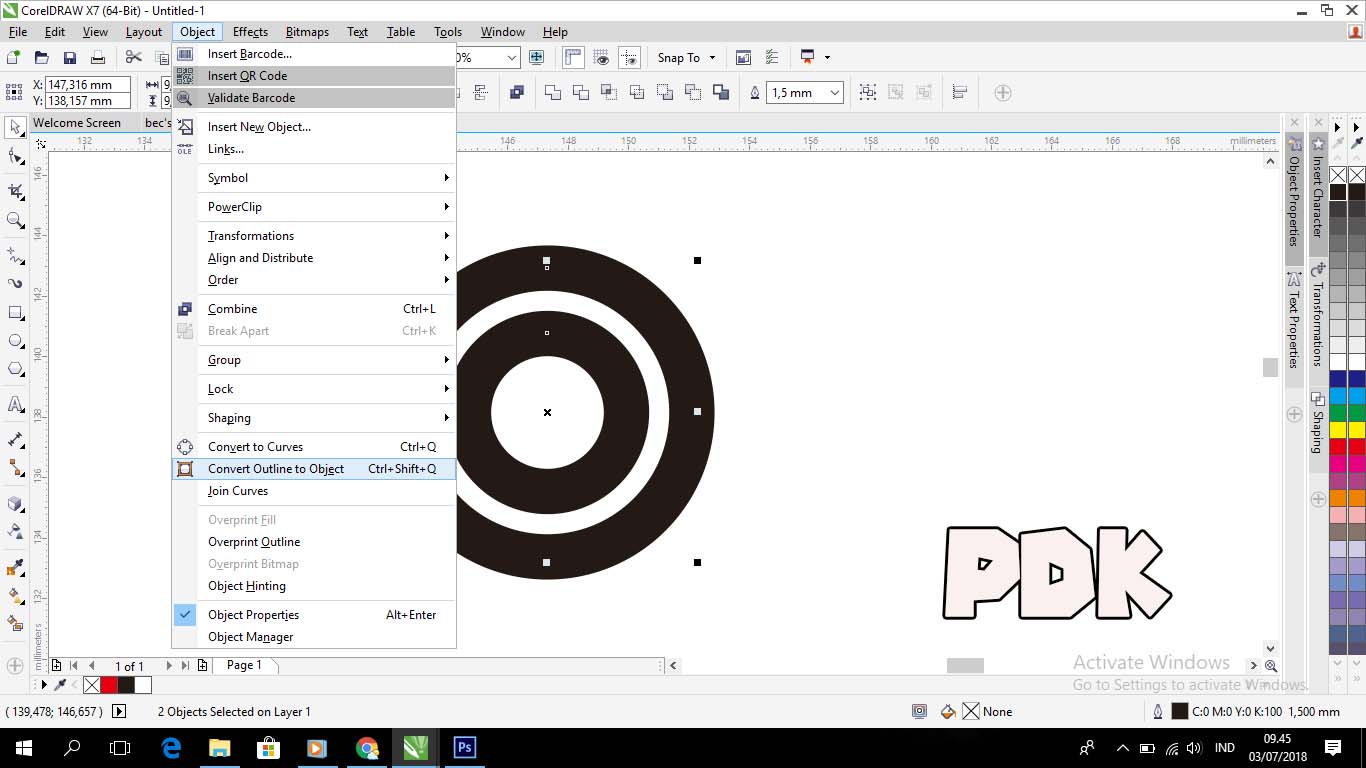Select the Pick tool
1366x768 pixels.
[x=15, y=127]
